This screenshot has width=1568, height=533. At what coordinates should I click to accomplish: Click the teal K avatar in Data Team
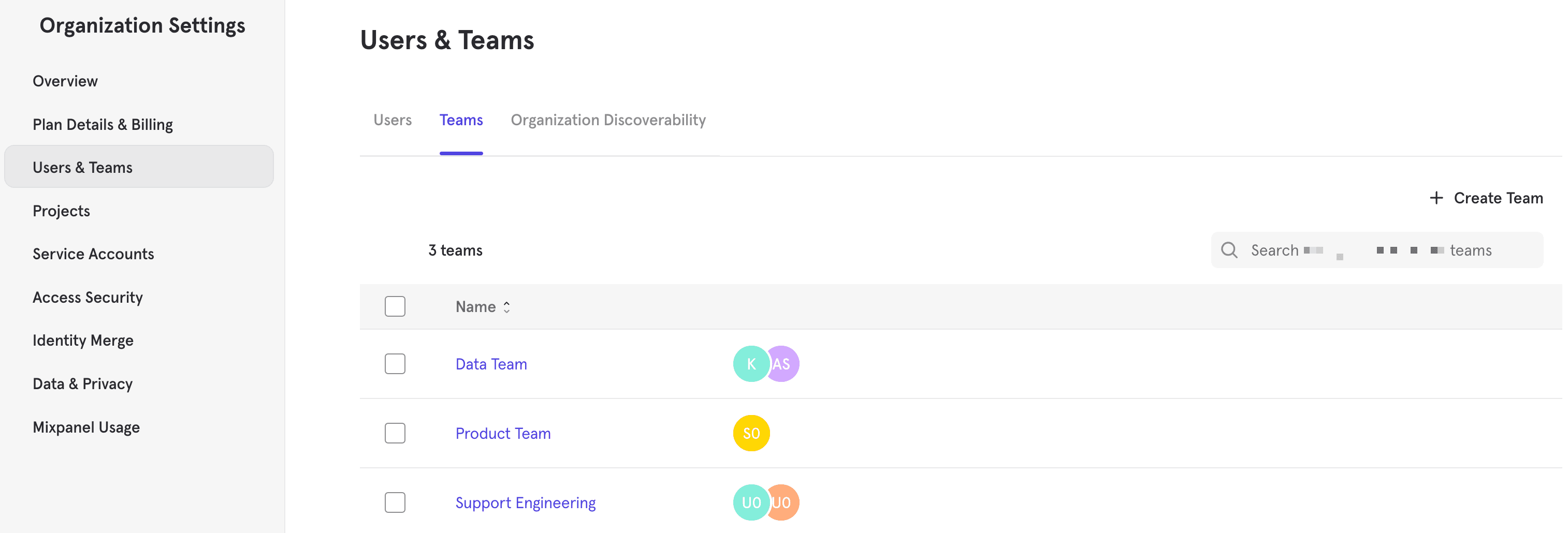click(750, 364)
